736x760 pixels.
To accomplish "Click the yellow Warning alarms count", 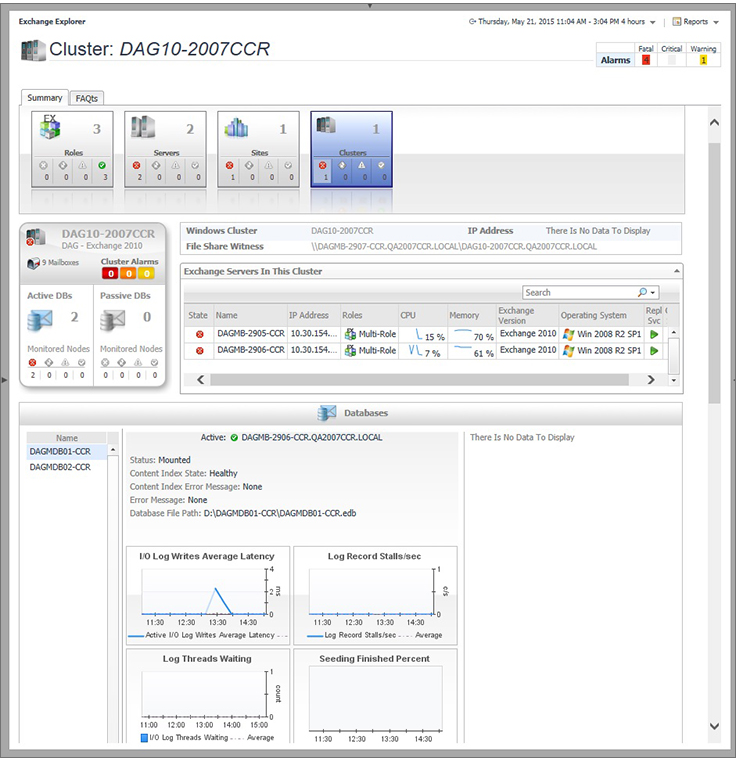I will click(x=703, y=60).
